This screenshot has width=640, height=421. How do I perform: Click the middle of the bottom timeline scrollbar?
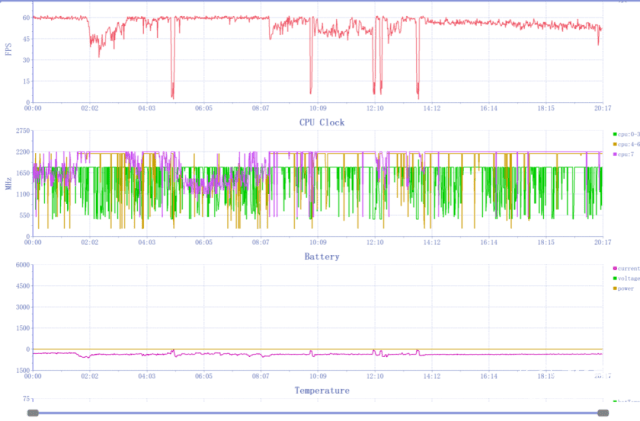click(318, 412)
